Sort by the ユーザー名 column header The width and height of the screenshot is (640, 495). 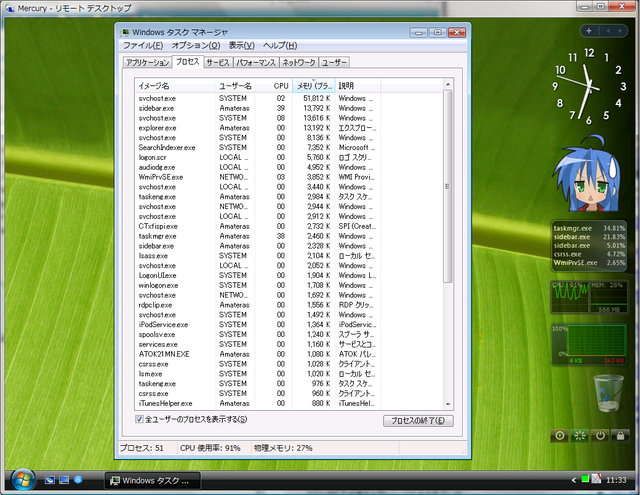pyautogui.click(x=235, y=86)
